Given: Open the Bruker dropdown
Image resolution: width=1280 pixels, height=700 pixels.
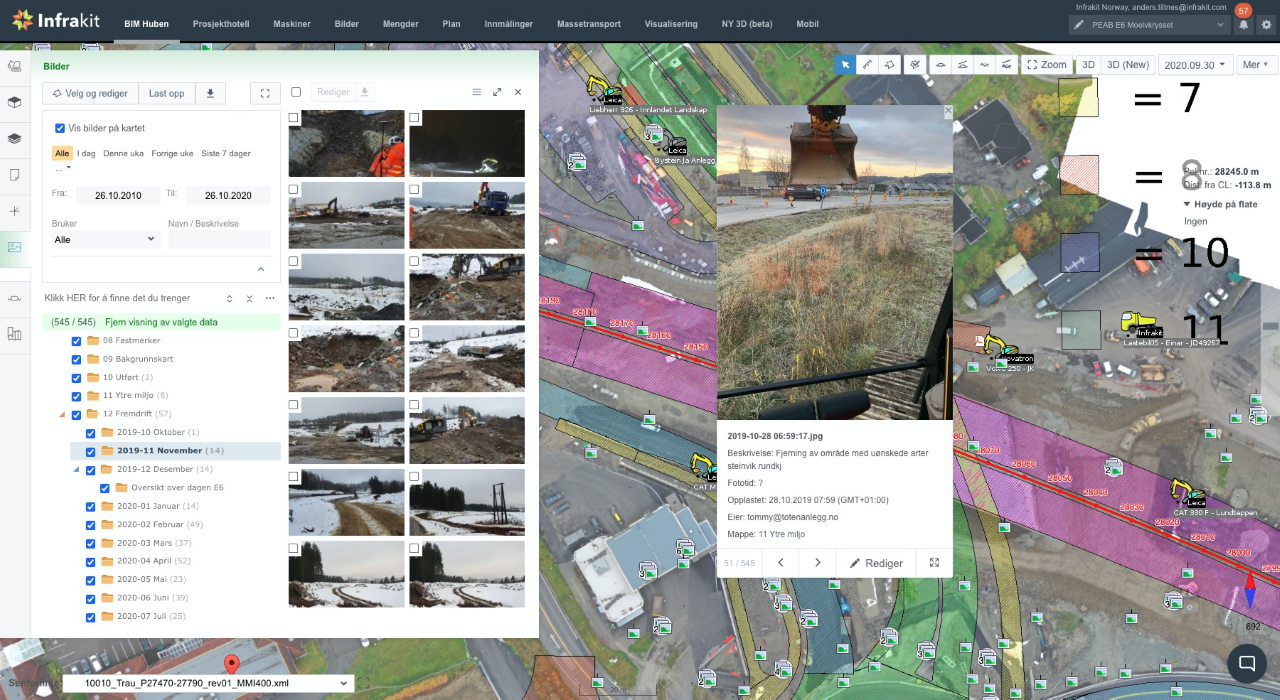Looking at the screenshot, I should (x=105, y=240).
